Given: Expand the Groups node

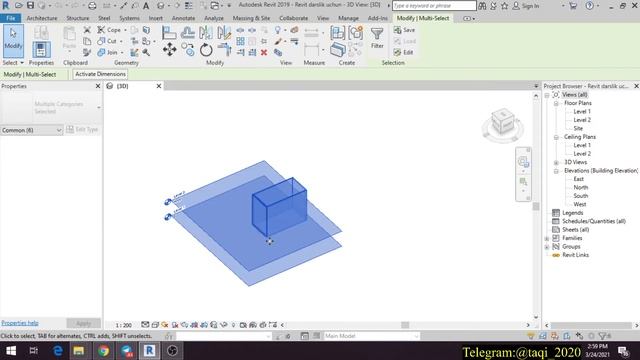Looking at the screenshot, I should tap(547, 247).
